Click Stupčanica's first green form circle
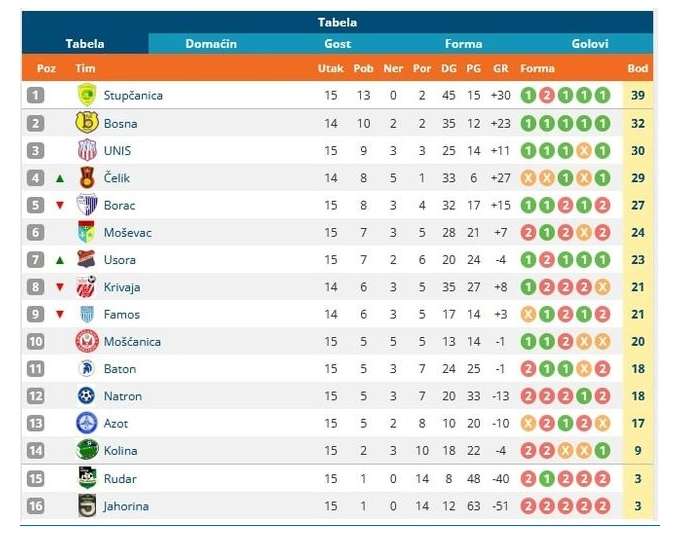This screenshot has height=537, width=681. (x=528, y=96)
